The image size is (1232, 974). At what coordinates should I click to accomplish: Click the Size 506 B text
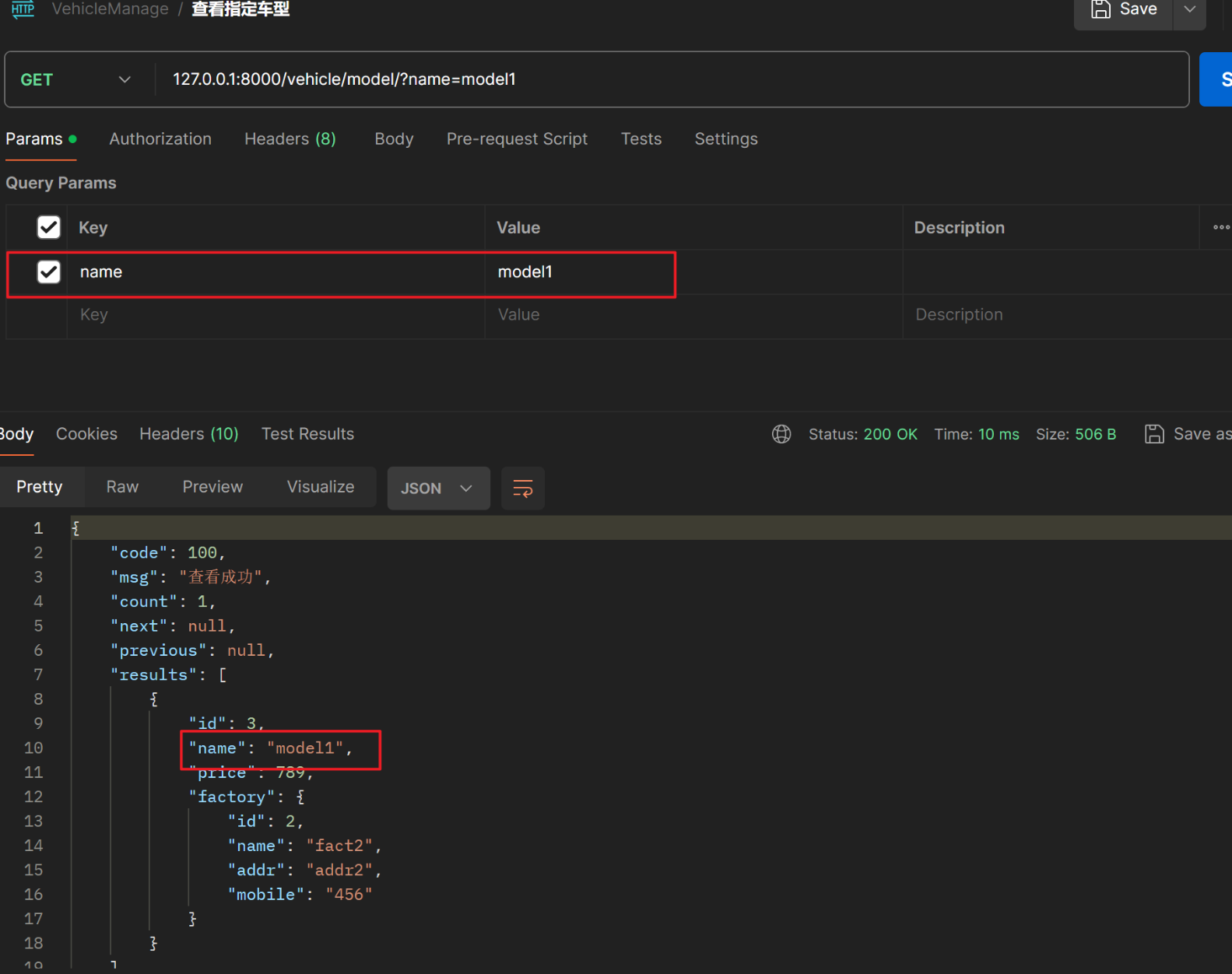click(x=1076, y=434)
